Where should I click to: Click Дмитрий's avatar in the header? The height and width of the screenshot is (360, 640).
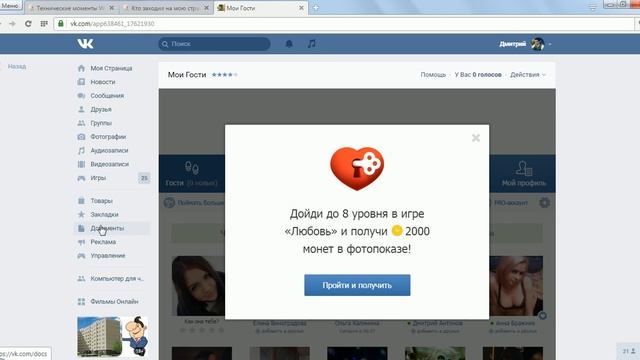pos(537,44)
